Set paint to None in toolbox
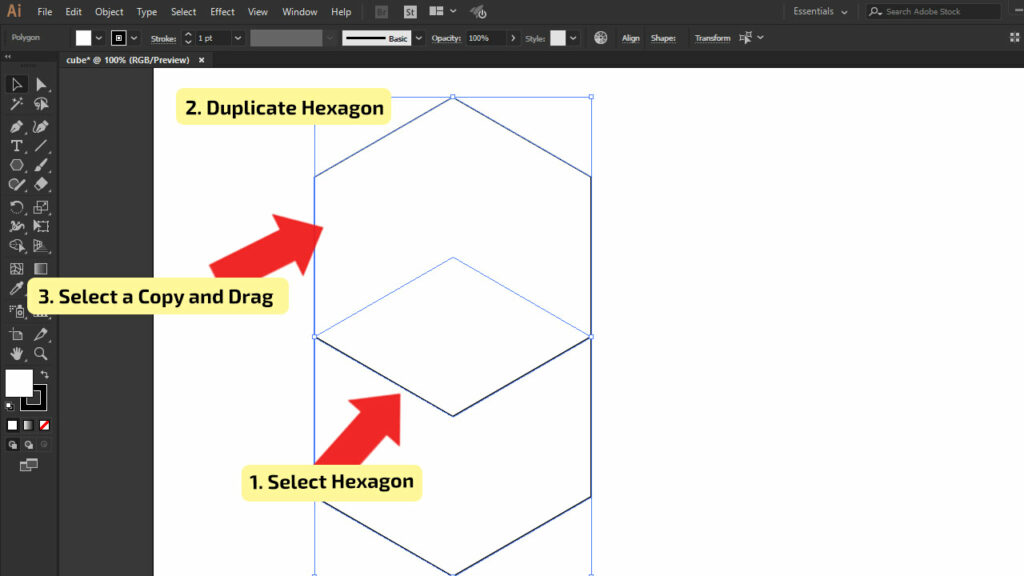The image size is (1024, 576). (x=45, y=425)
